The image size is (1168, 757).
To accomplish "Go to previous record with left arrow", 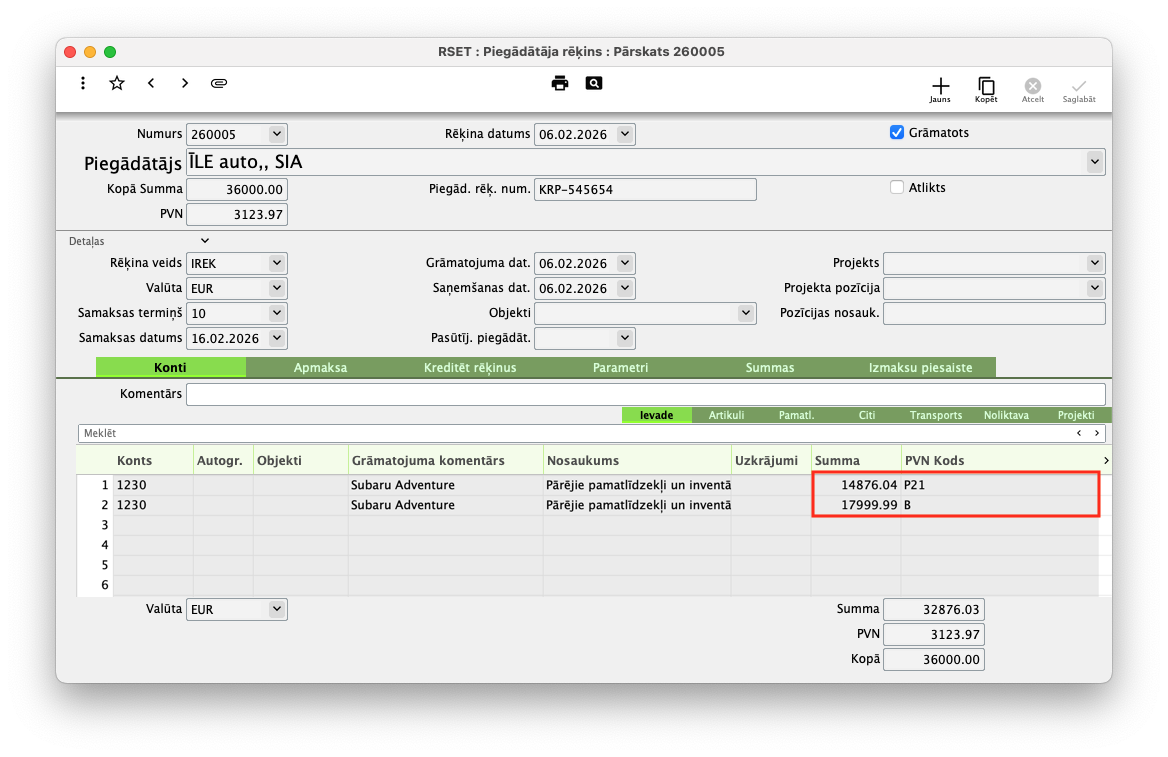I will [151, 83].
